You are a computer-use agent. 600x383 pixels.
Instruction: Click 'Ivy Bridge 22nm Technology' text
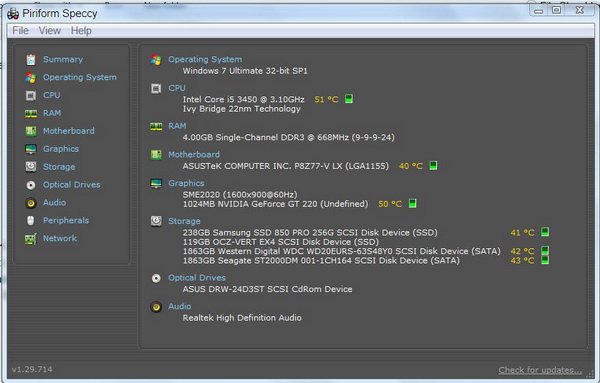241,109
